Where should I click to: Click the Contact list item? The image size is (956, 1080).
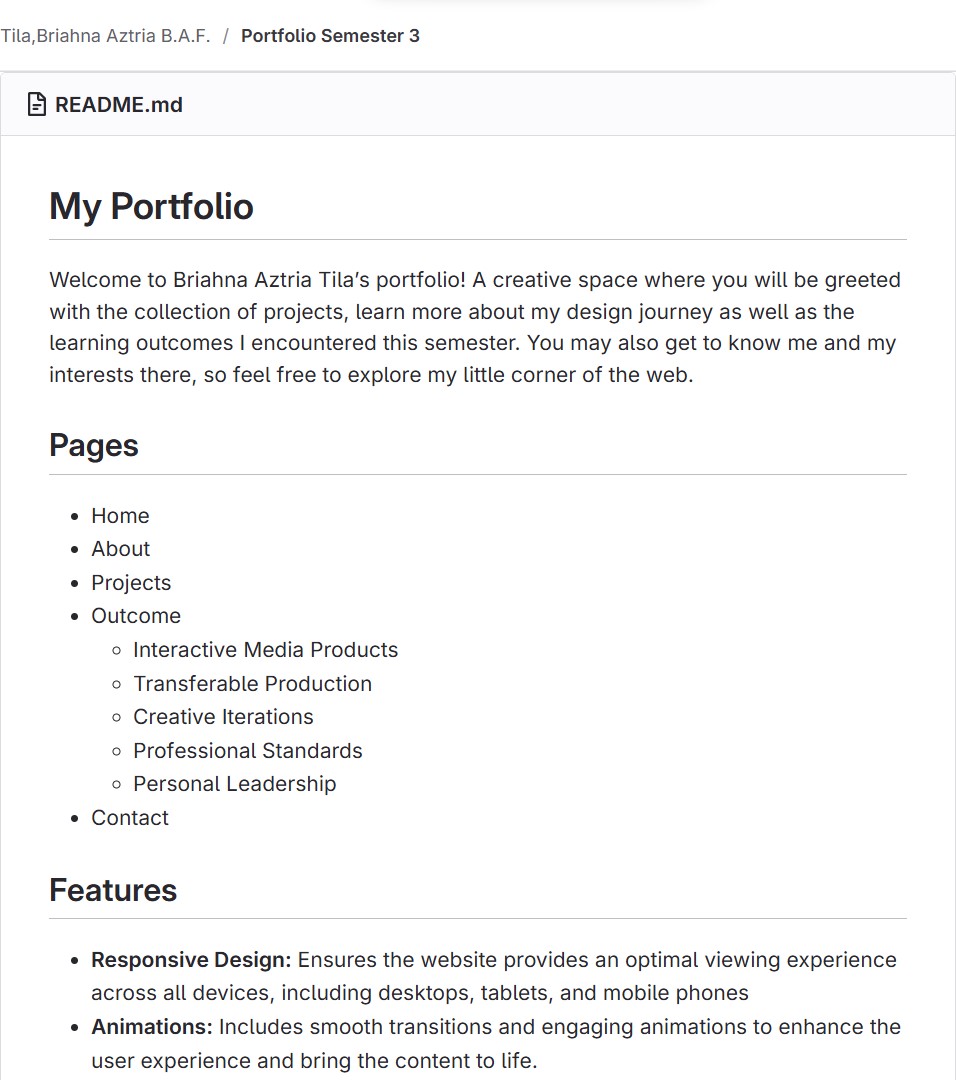130,818
